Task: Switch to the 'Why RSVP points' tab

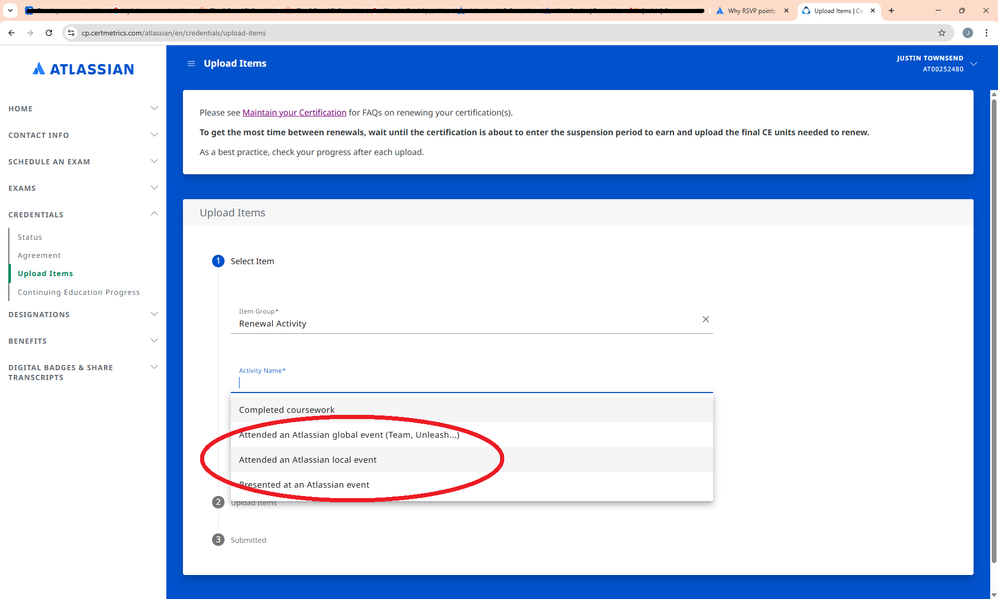Action: coord(751,11)
